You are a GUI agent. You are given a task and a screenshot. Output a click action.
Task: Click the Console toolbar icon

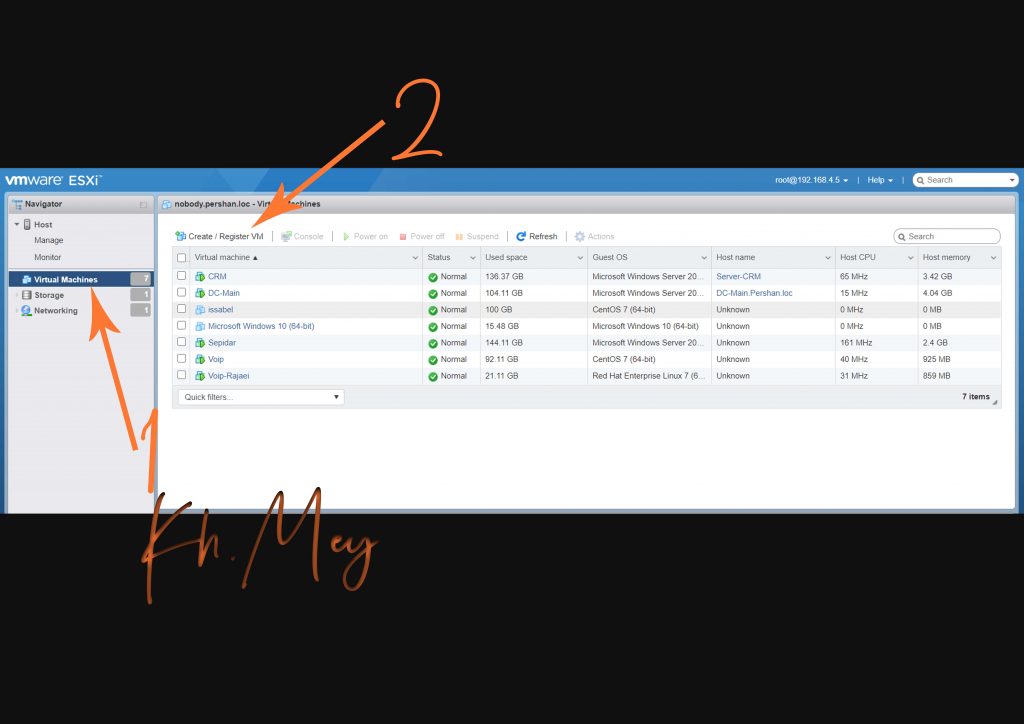coord(286,236)
